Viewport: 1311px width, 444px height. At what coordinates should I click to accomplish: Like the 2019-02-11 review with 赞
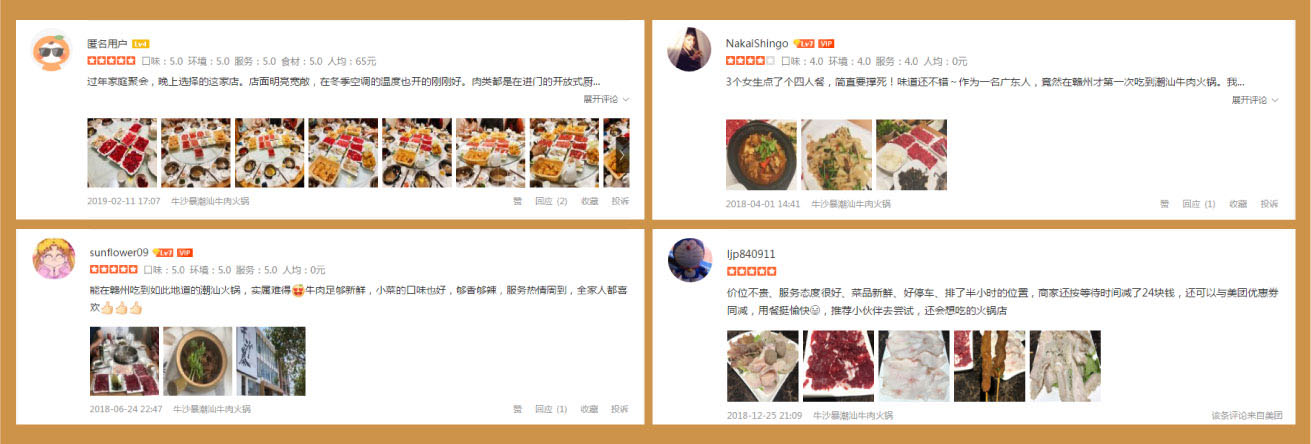[x=518, y=201]
